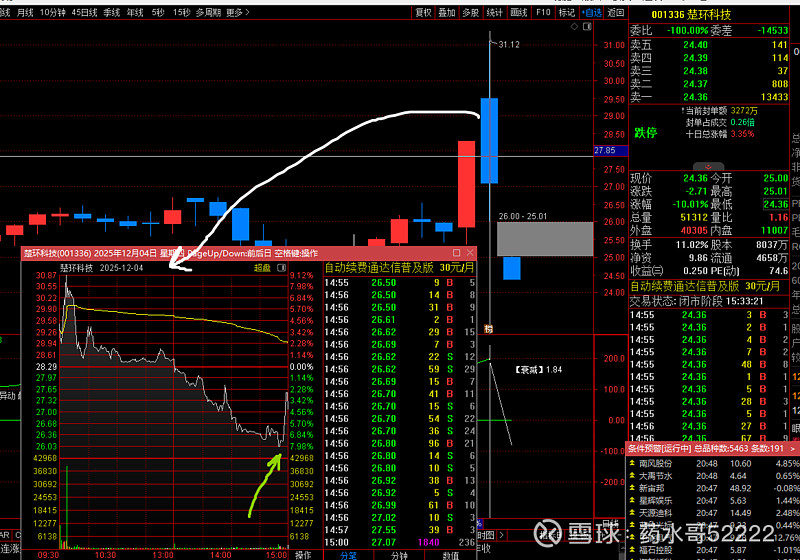This screenshot has width=800, height=560.
Task: Click the 返回 back button
Action: click(616, 13)
